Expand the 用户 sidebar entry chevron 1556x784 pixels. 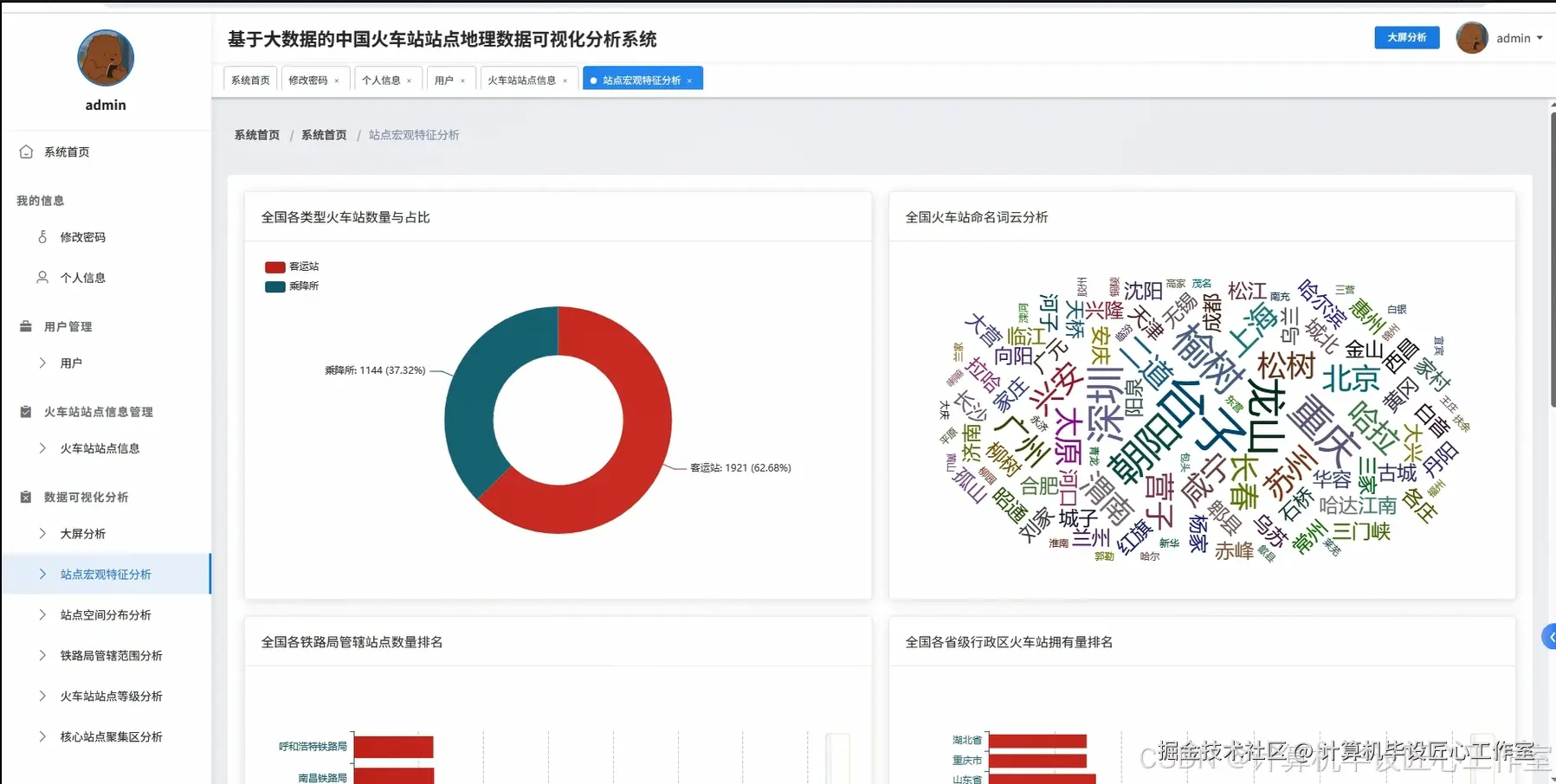click(42, 363)
